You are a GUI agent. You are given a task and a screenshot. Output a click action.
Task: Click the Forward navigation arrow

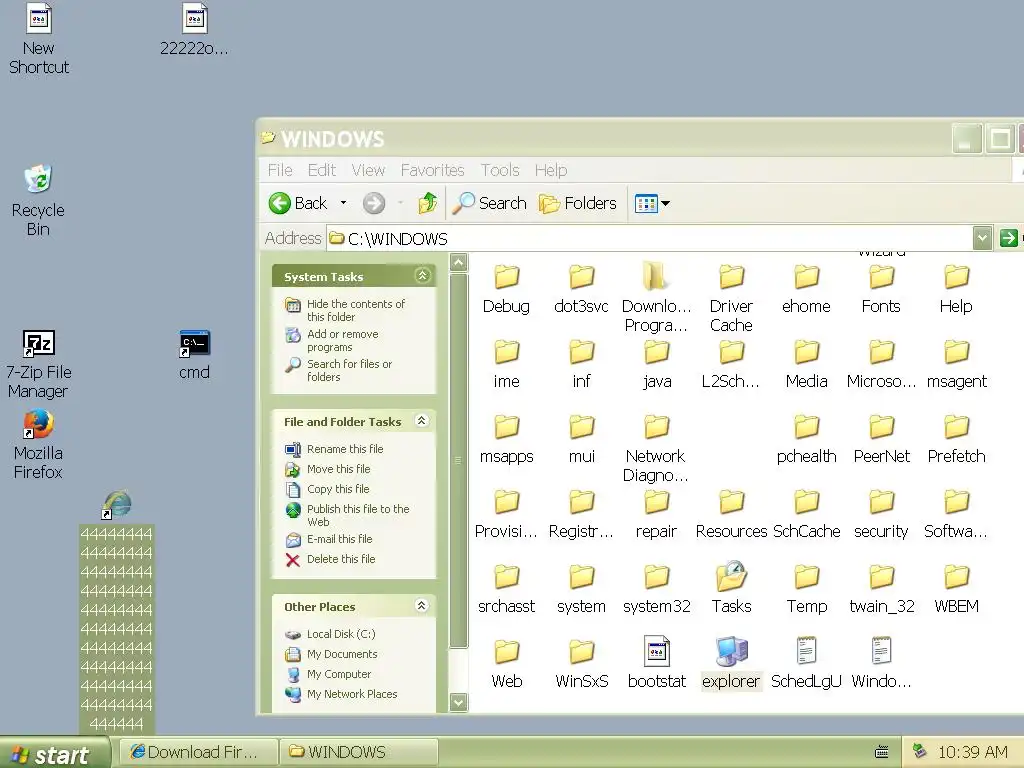tap(374, 203)
